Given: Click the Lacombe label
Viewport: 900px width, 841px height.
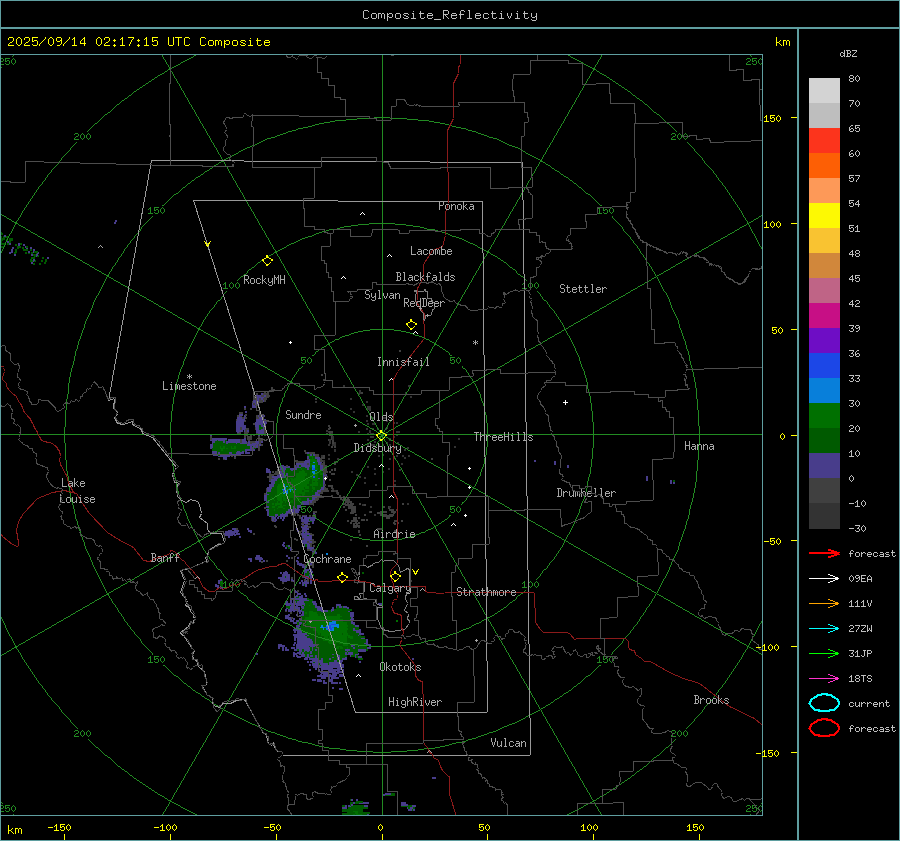Looking at the screenshot, I should coord(431,251).
